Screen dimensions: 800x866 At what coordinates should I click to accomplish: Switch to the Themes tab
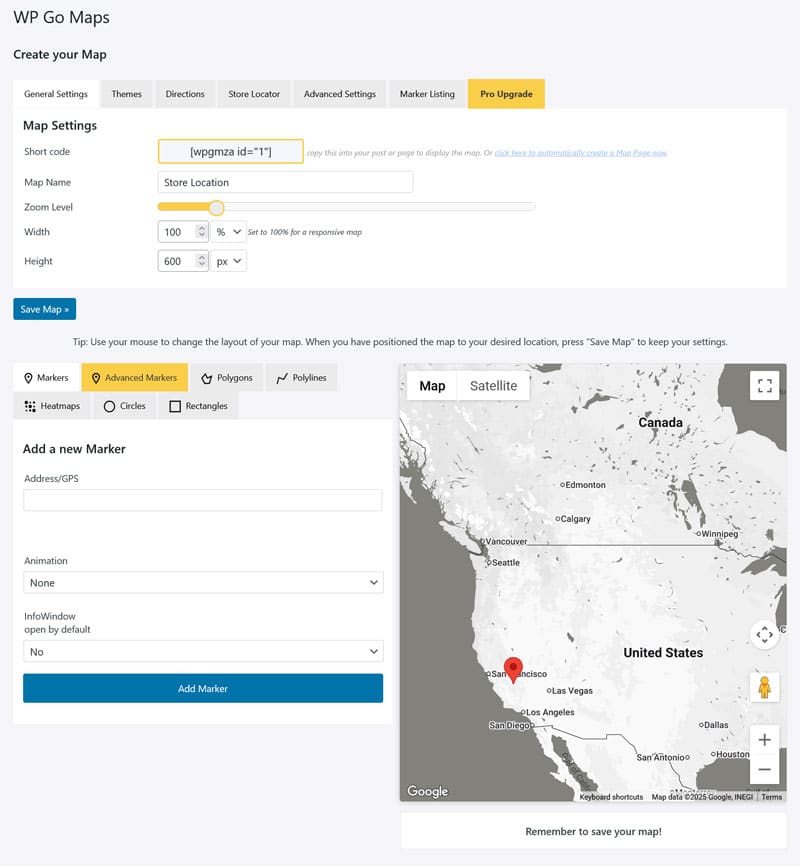point(127,94)
